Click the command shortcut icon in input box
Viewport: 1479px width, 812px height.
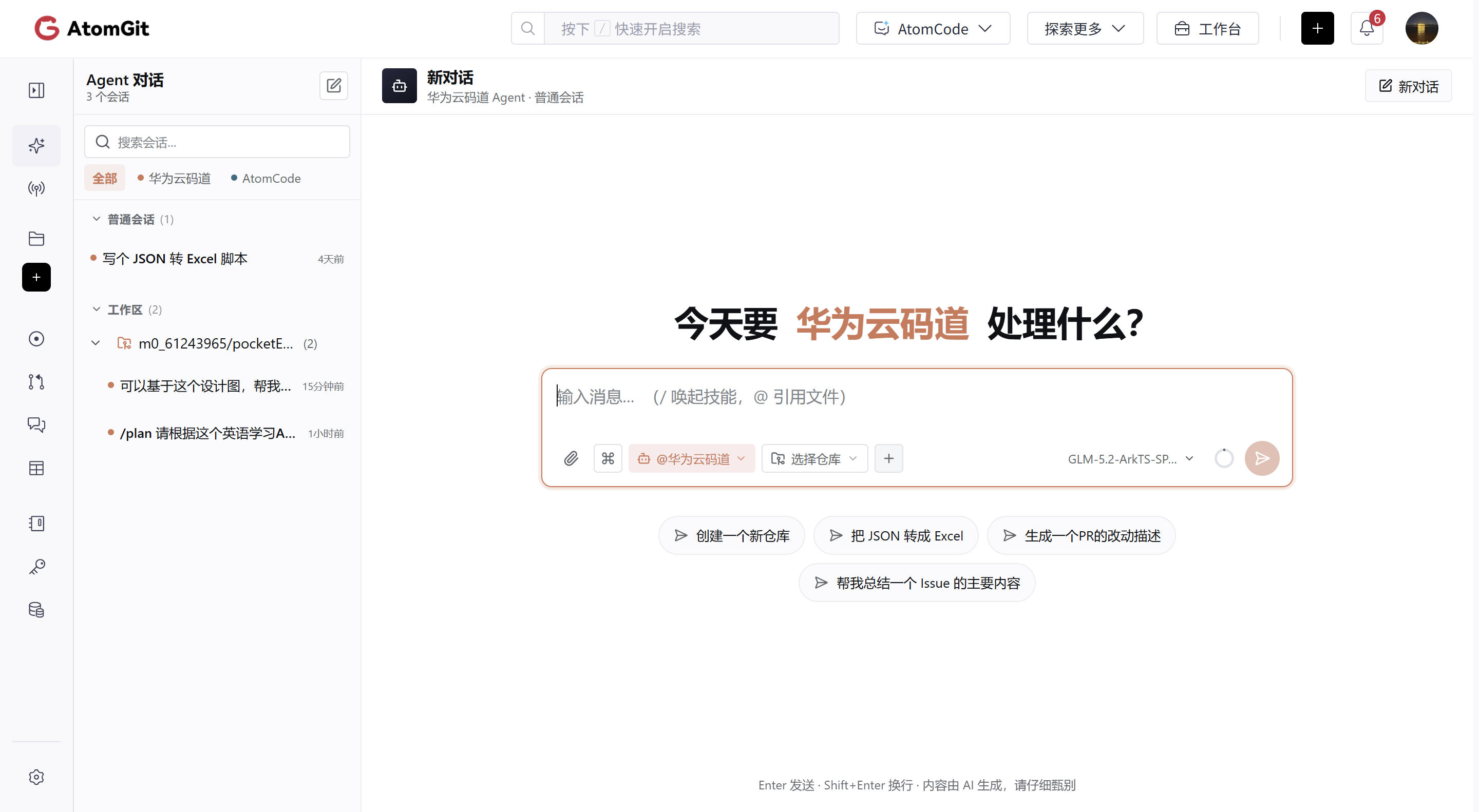(608, 458)
